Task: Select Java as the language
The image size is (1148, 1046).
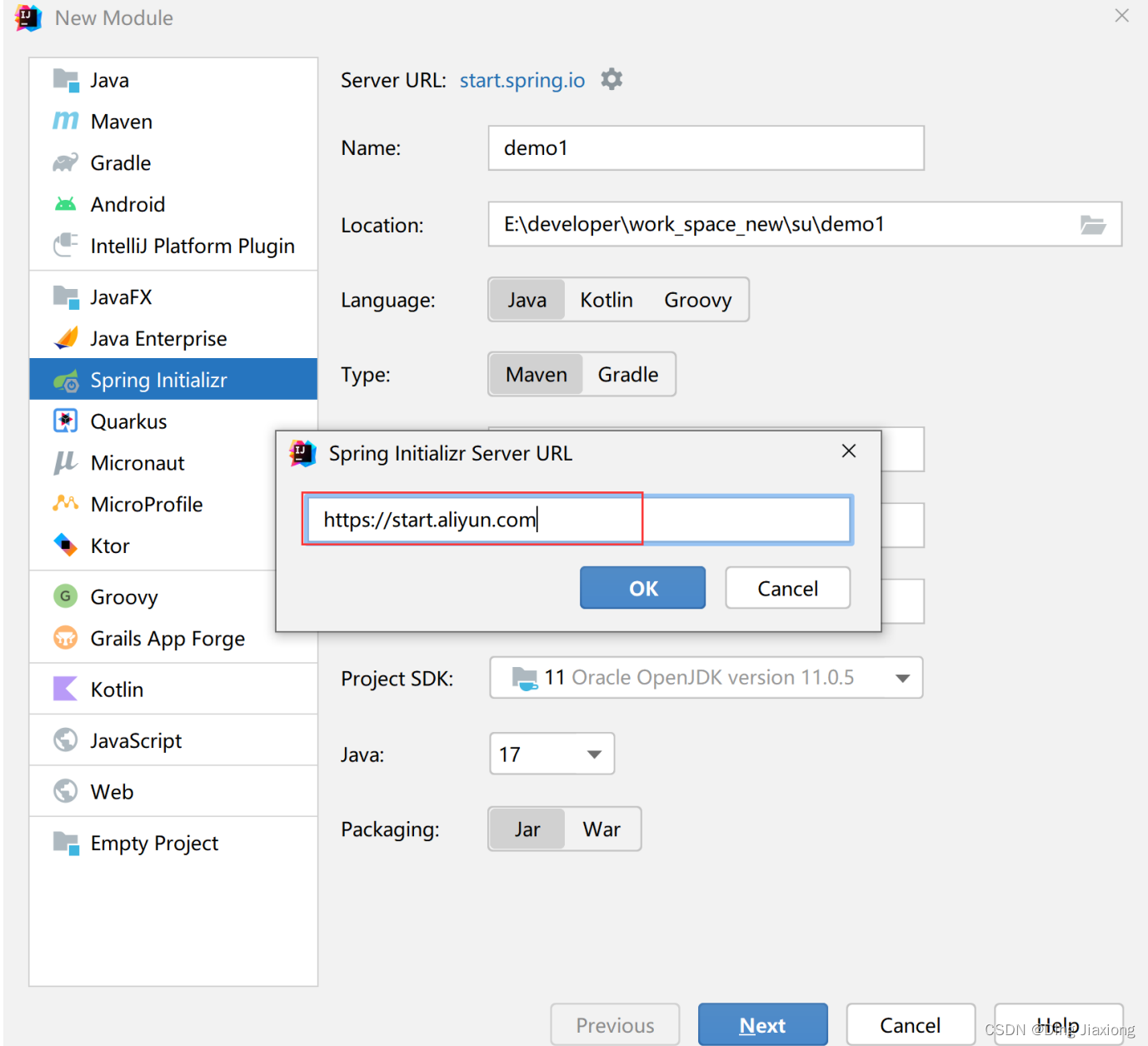Action: tap(527, 300)
